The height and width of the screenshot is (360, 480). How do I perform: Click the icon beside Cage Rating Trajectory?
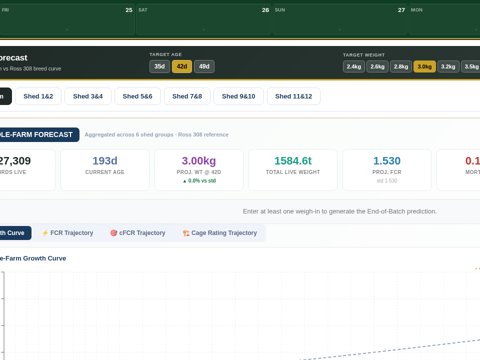pos(186,233)
